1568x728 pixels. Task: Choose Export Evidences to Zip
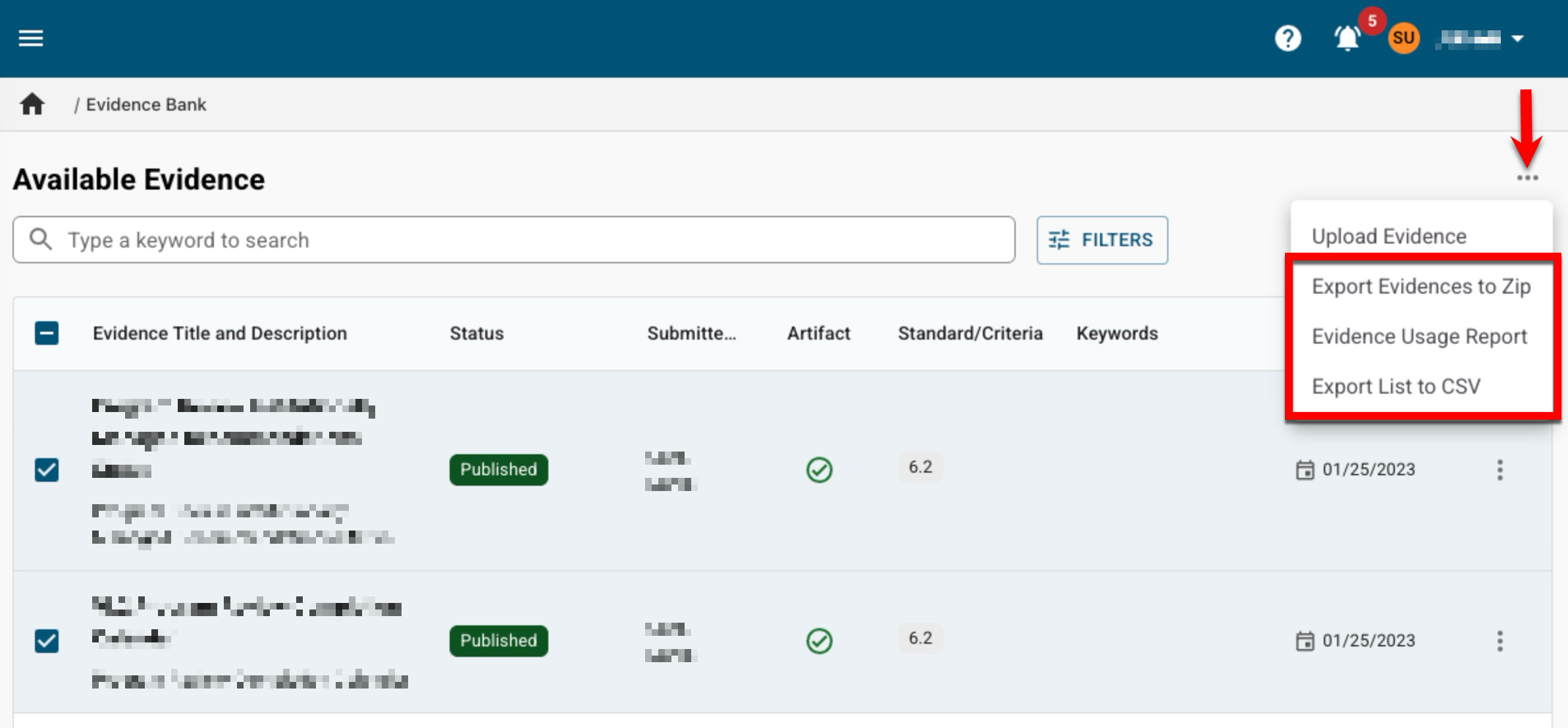pyautogui.click(x=1421, y=286)
